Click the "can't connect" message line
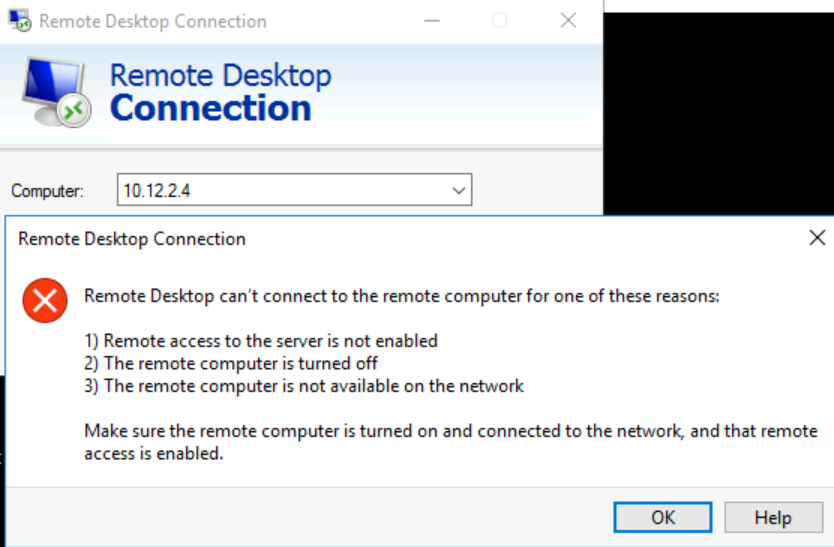Image resolution: width=834 pixels, height=547 pixels. pos(402,296)
